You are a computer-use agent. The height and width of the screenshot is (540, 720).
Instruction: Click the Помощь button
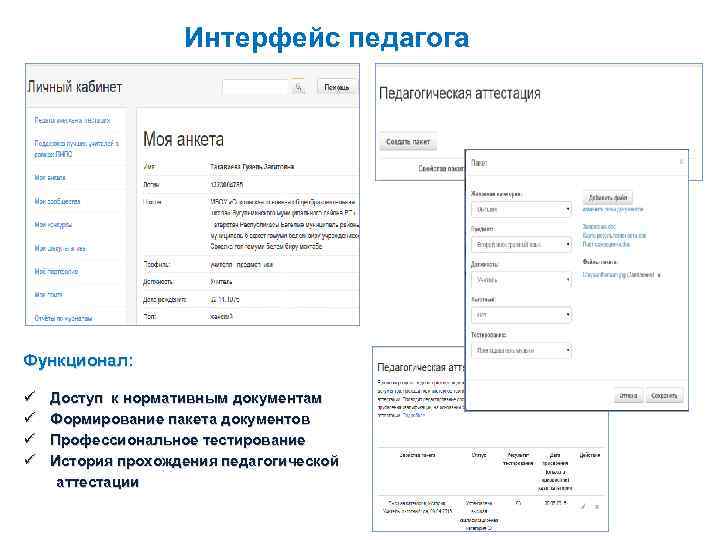pos(337,87)
